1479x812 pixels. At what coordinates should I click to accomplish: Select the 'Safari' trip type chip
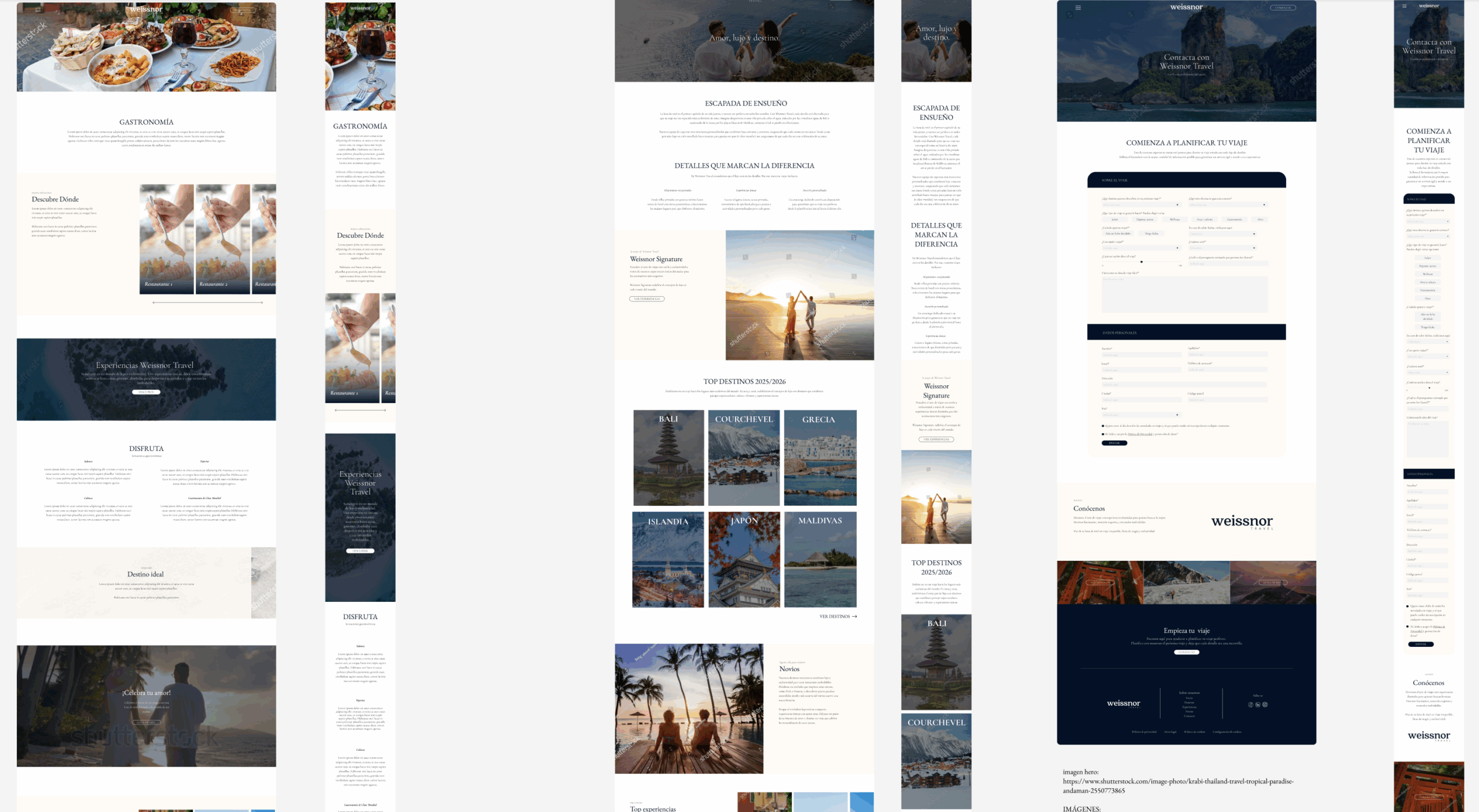(1114, 219)
